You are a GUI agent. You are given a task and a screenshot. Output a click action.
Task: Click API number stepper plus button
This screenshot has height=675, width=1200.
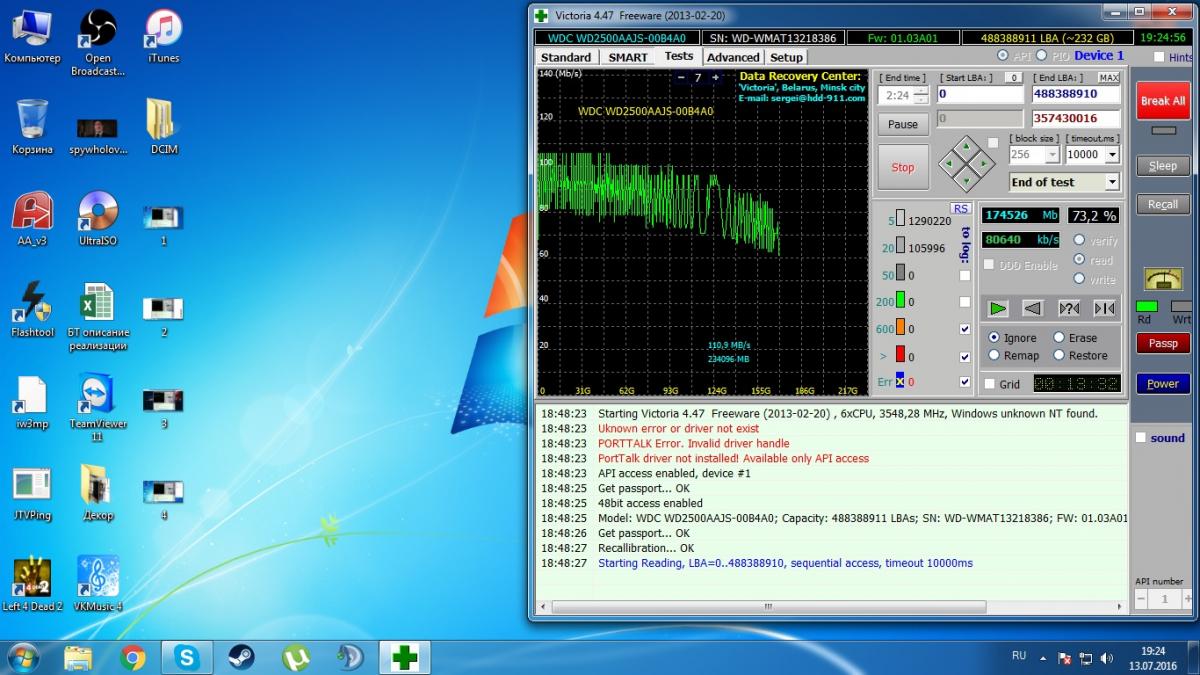1187,599
